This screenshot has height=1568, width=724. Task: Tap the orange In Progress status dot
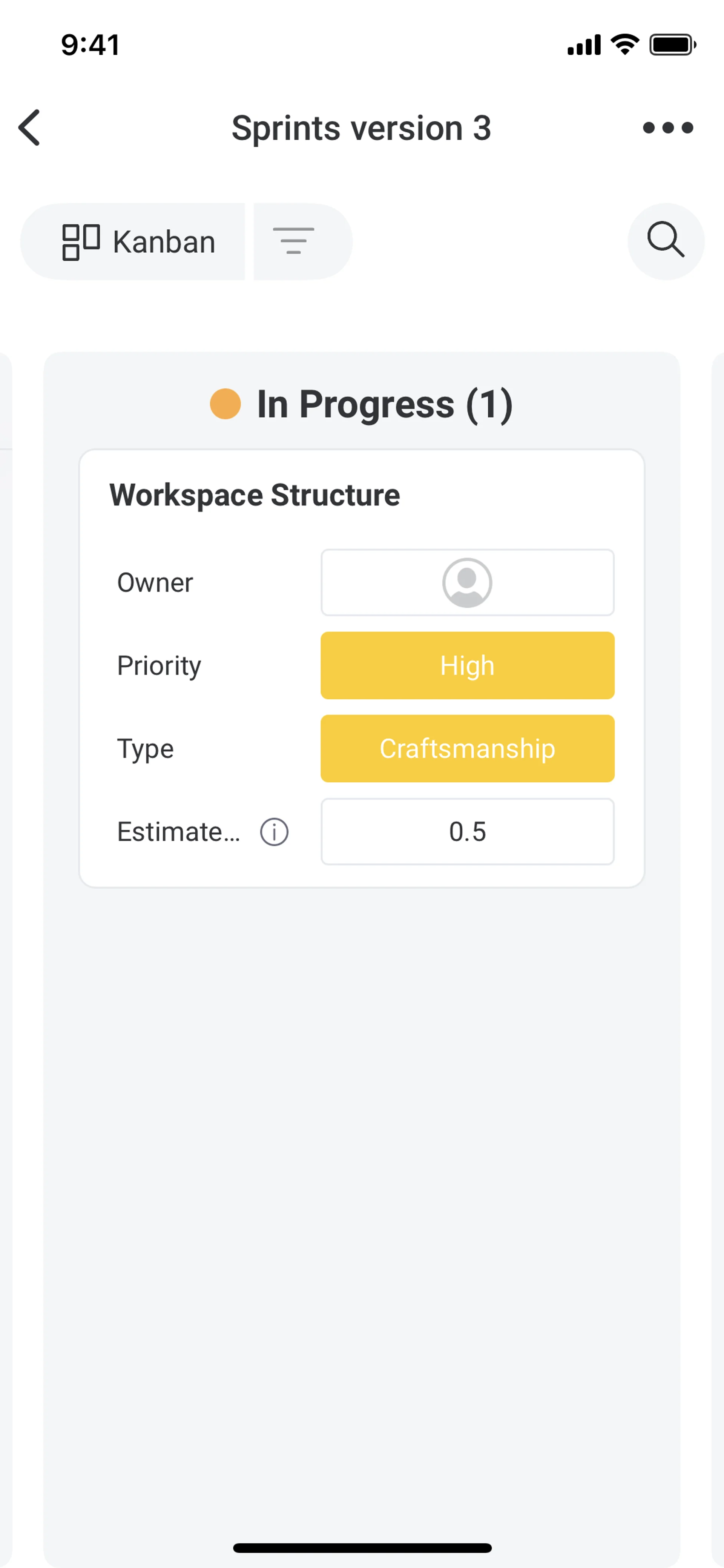[225, 404]
